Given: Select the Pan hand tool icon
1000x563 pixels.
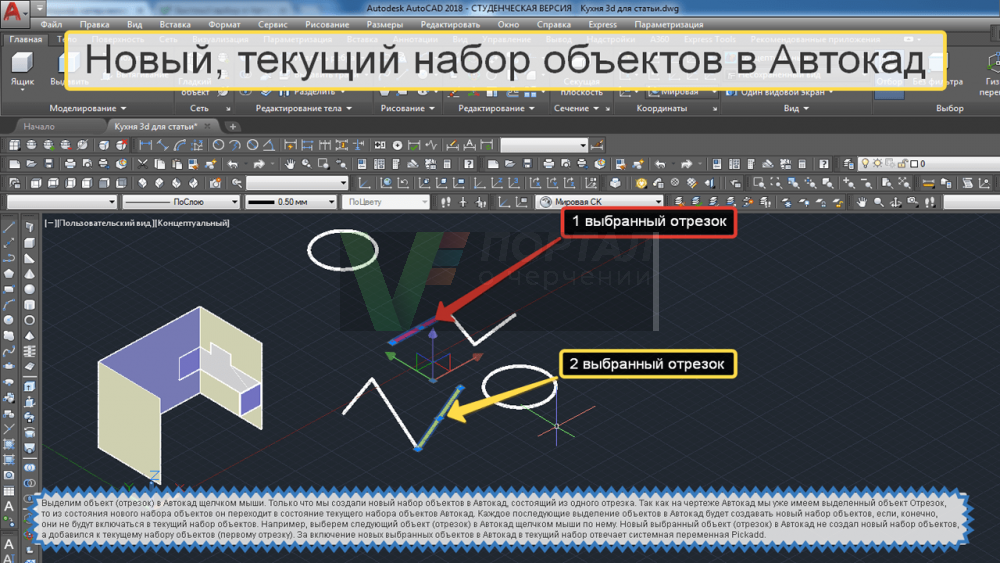Looking at the screenshot, I should point(289,163).
